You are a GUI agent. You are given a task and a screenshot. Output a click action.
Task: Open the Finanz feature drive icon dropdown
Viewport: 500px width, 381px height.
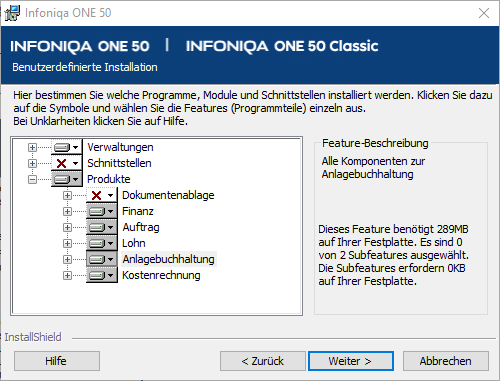pos(102,211)
